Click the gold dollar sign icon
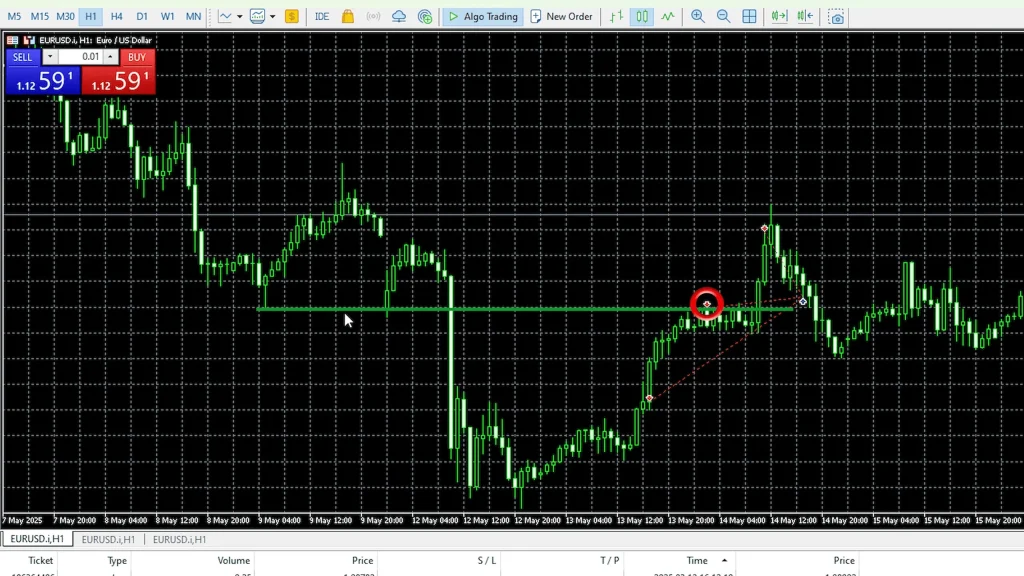1024x576 pixels. click(x=291, y=16)
